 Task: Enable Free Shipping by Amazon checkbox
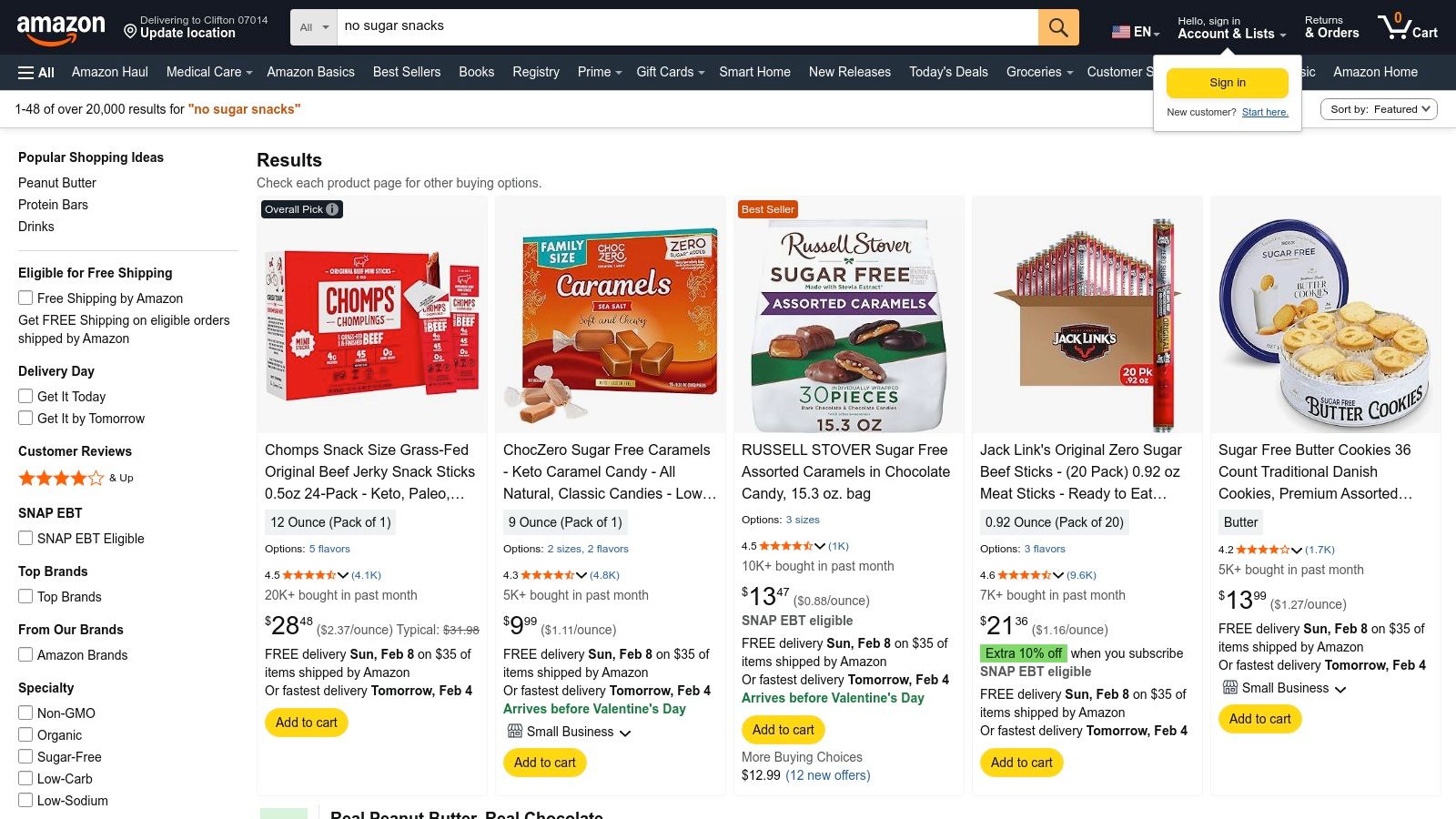(x=25, y=298)
